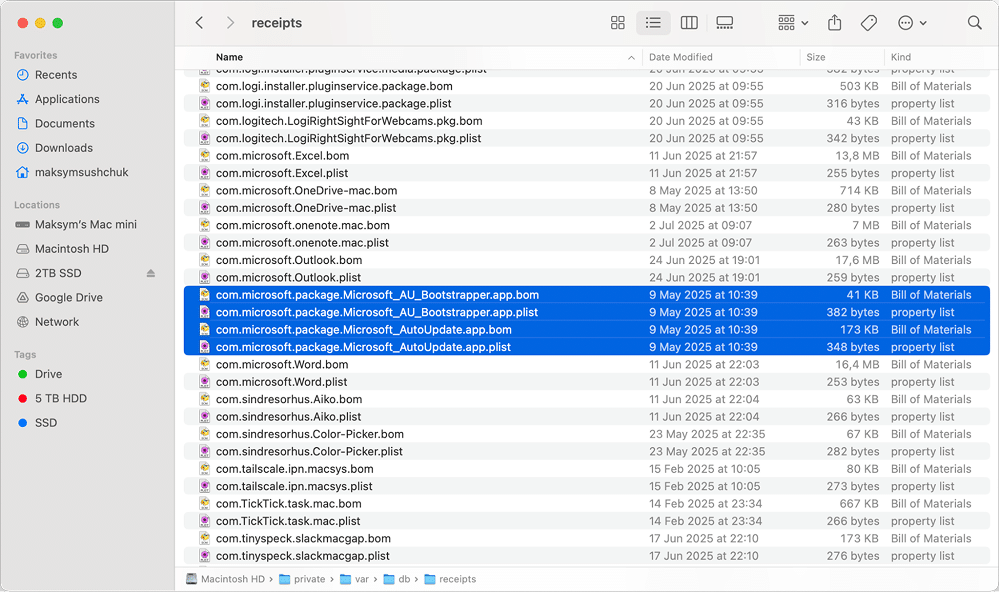
Task: Select Microsoft_AU_Bootstrapper.app.bom row
Action: pyautogui.click(x=587, y=295)
